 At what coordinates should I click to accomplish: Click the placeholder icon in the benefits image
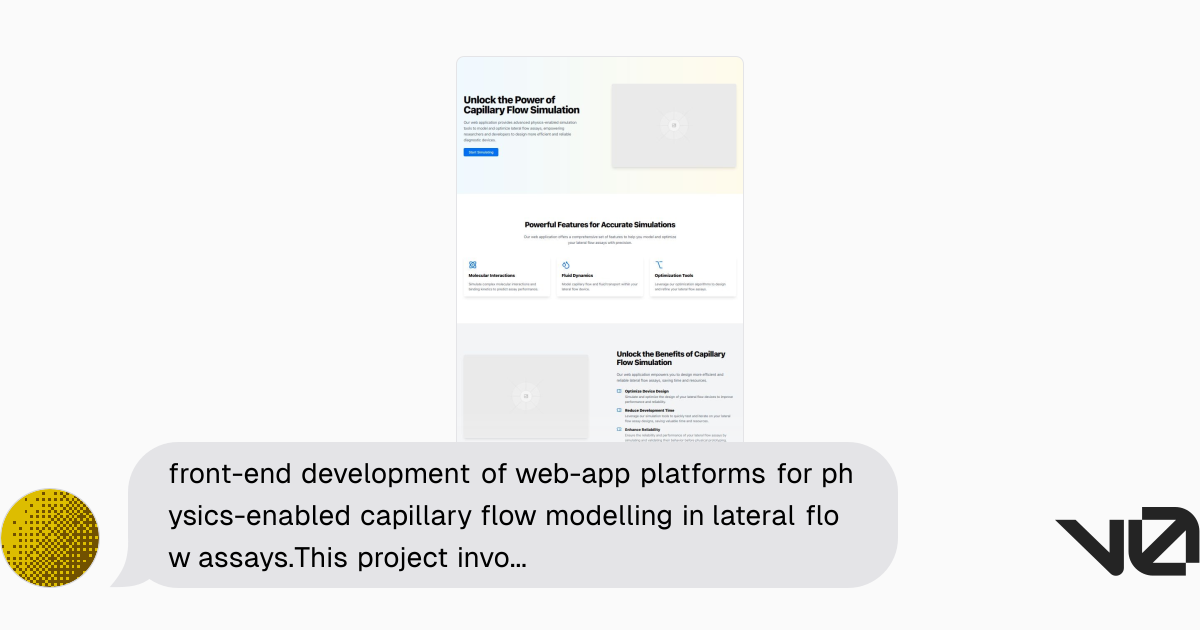point(525,396)
